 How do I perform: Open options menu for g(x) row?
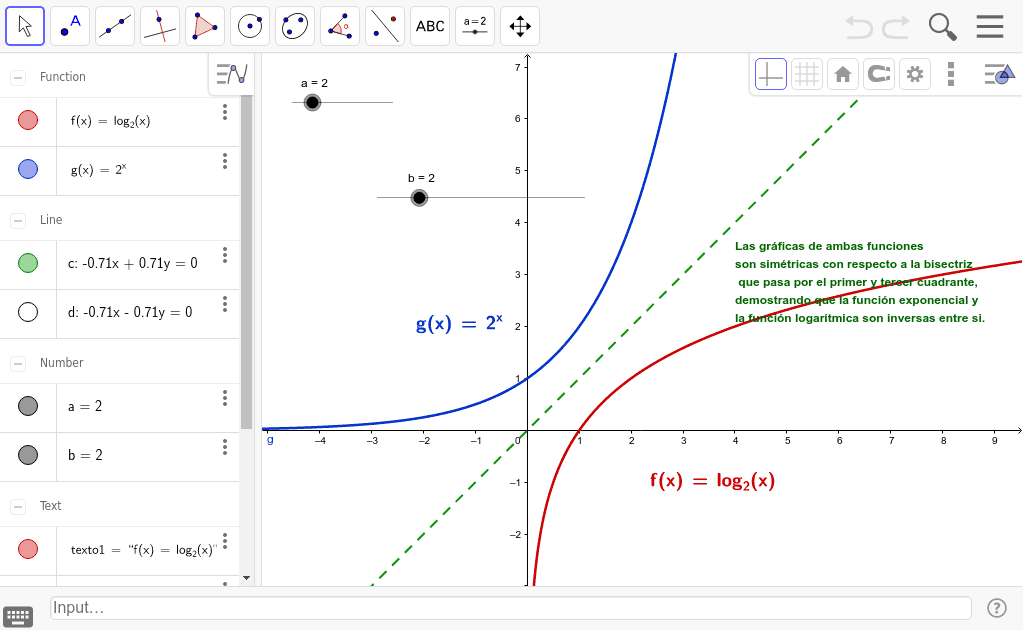(x=225, y=161)
